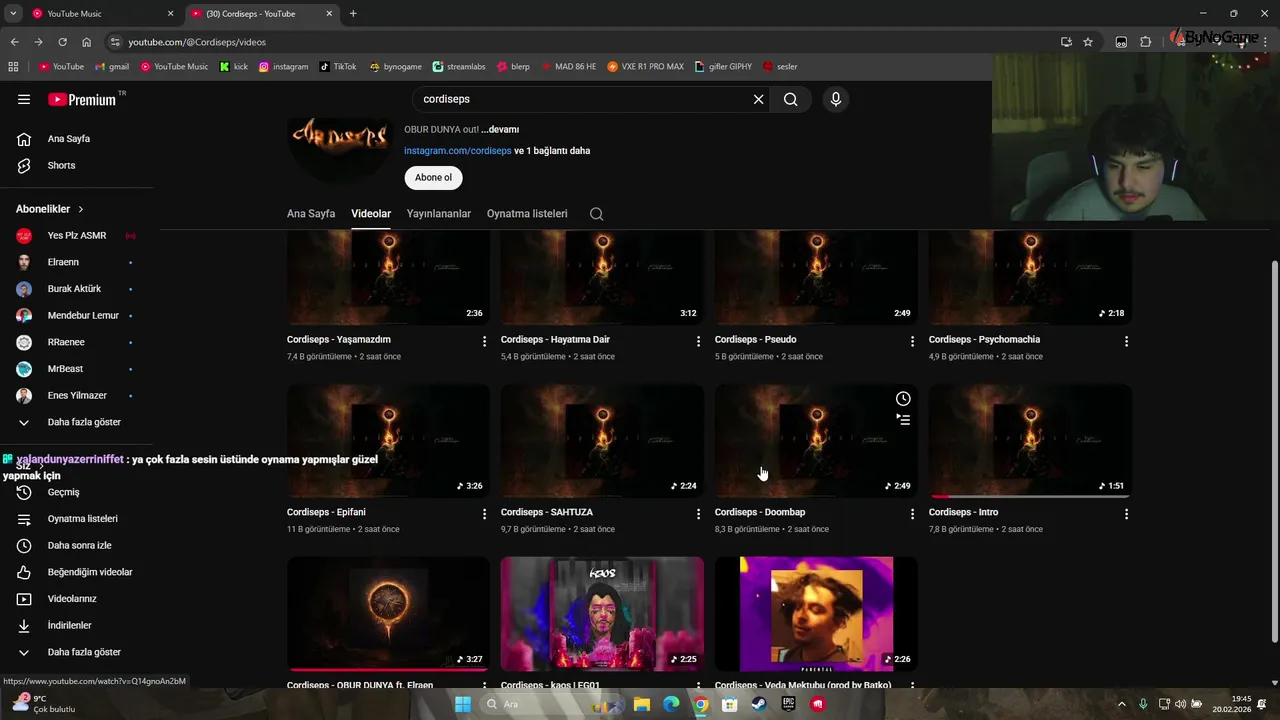Open options menu for Cordiseps - Psychomachia
This screenshot has height=720, width=1280.
[1126, 341]
